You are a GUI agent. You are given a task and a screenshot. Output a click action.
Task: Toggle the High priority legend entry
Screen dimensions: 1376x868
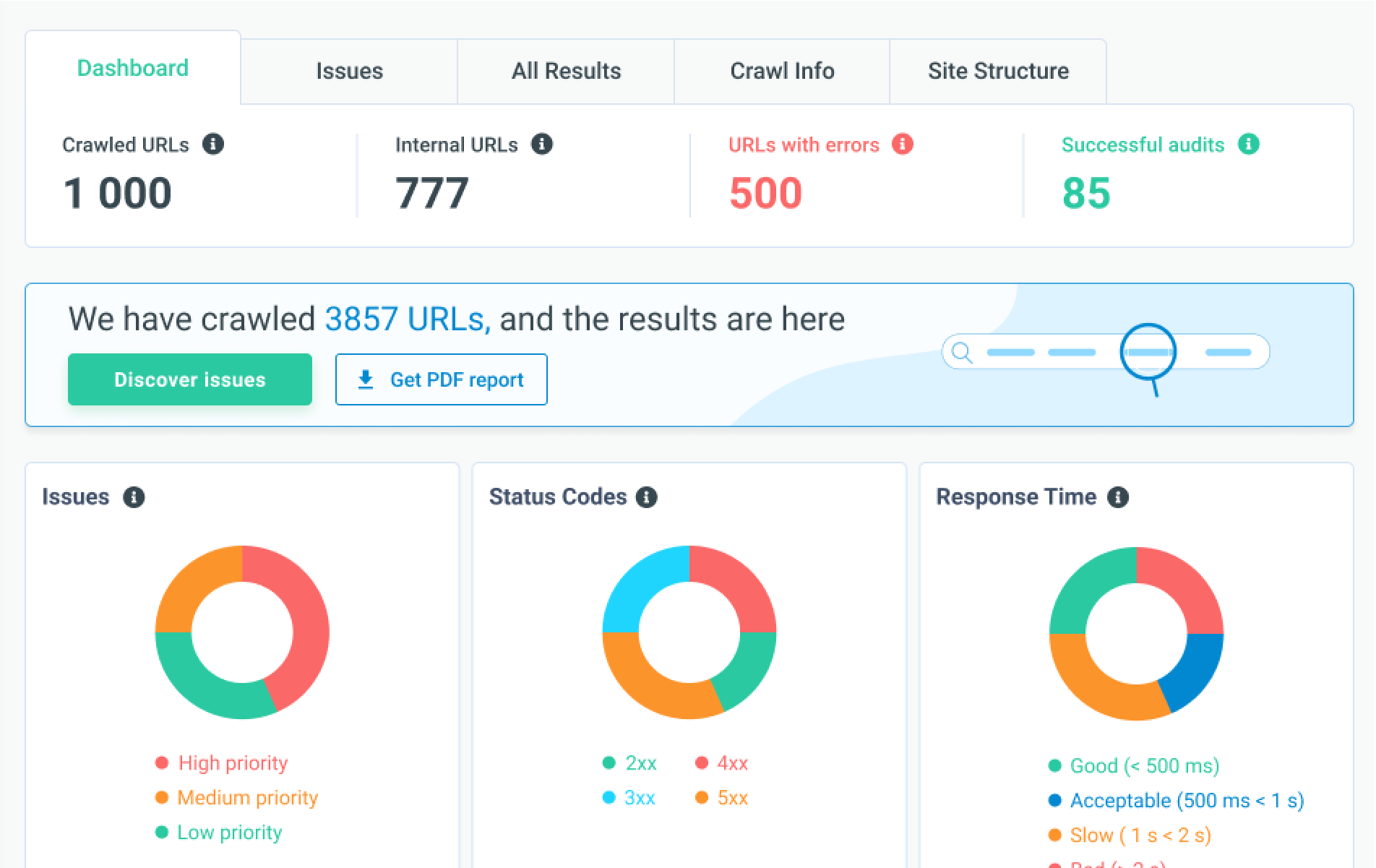[232, 762]
